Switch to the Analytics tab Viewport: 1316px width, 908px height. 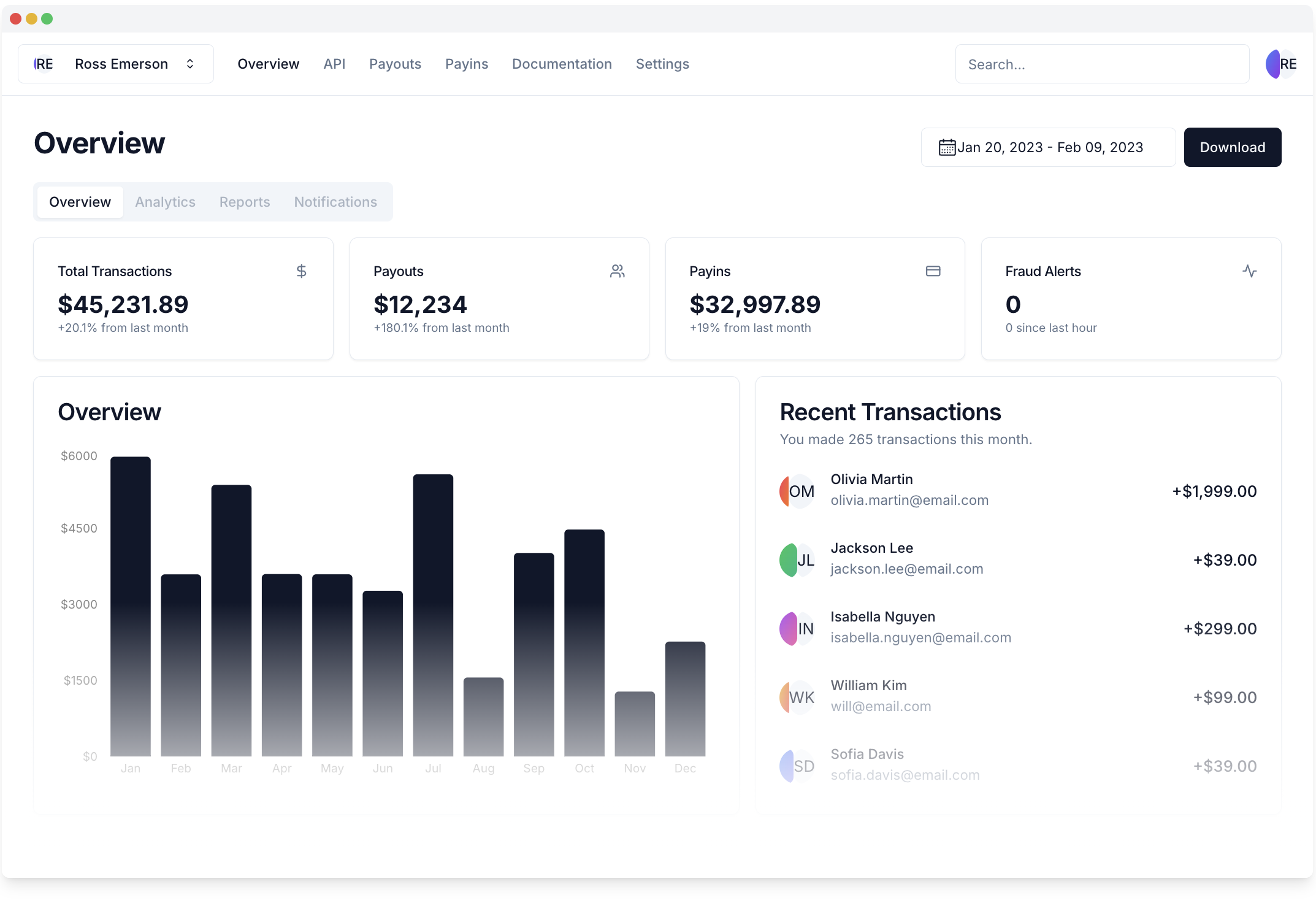(x=165, y=201)
